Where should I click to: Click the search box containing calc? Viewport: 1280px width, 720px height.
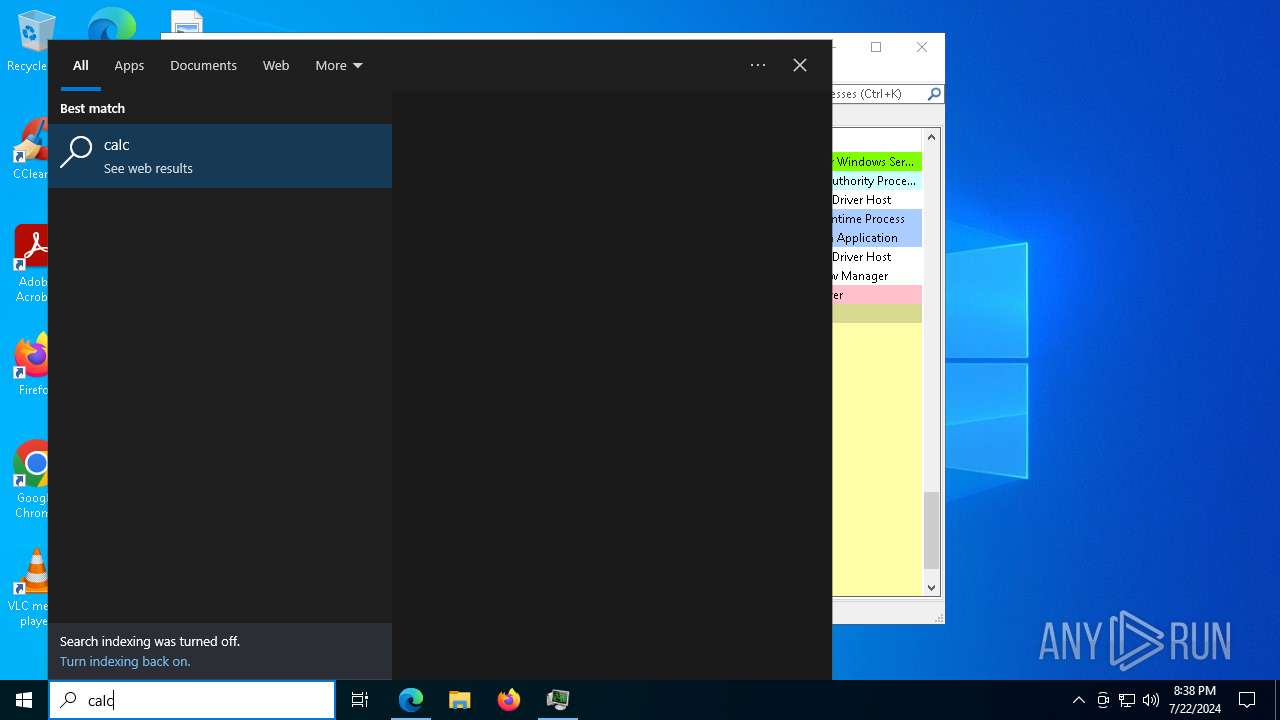tap(192, 700)
